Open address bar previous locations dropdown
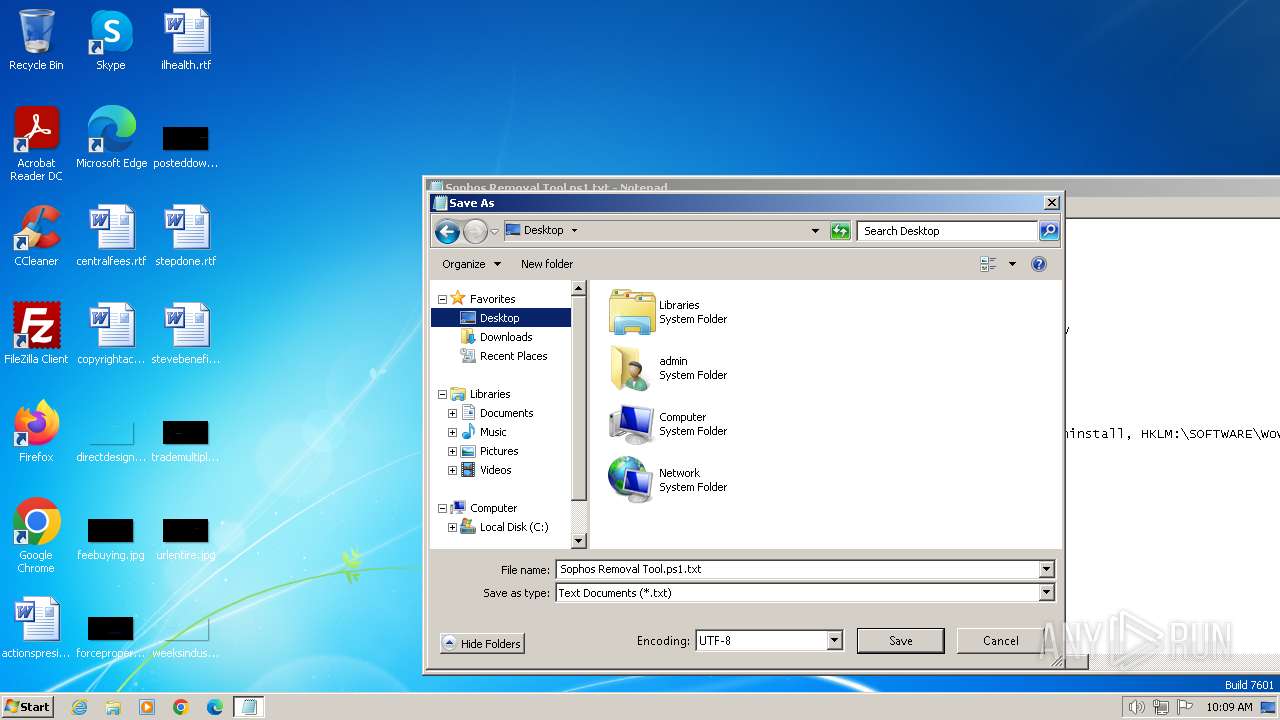This screenshot has width=1280, height=720. point(815,231)
